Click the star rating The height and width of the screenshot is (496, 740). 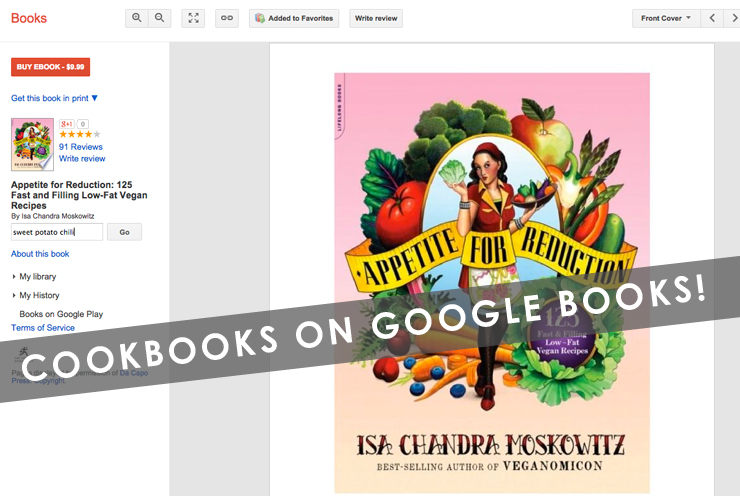click(x=80, y=135)
